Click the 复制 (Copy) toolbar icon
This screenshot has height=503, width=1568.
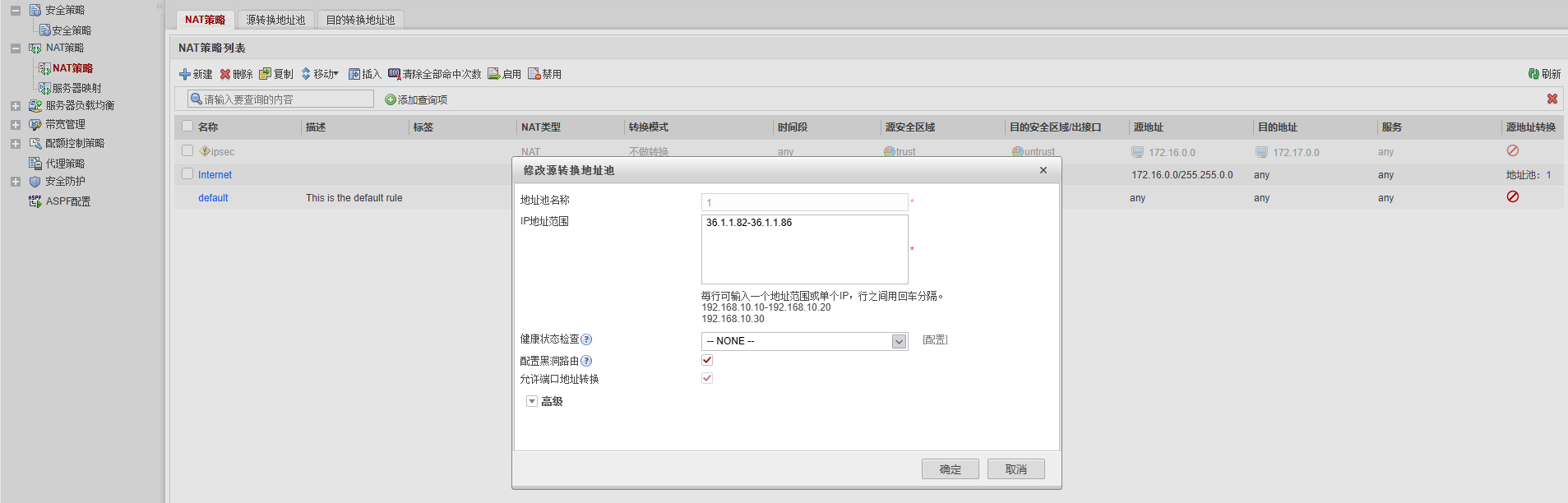click(x=265, y=74)
